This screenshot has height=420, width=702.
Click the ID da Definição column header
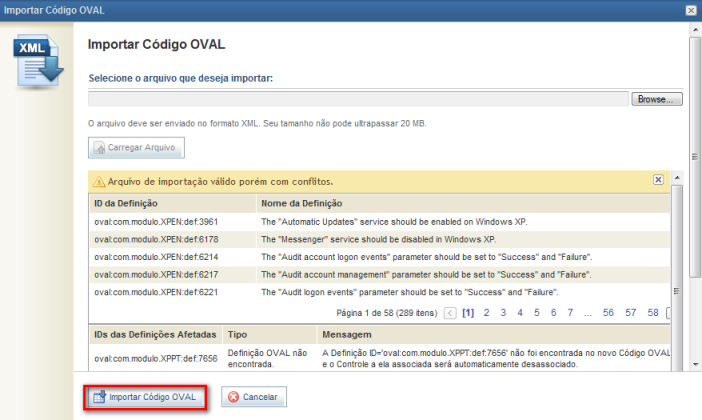click(x=172, y=204)
